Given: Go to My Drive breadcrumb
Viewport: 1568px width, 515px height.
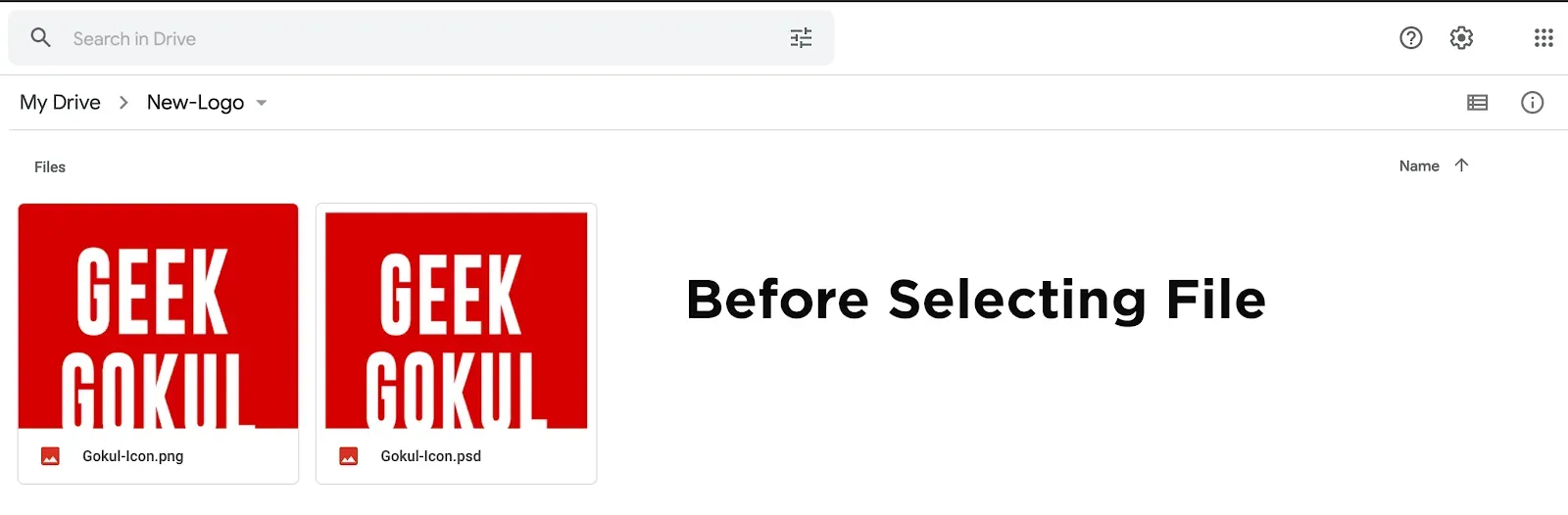Looking at the screenshot, I should tap(60, 103).
